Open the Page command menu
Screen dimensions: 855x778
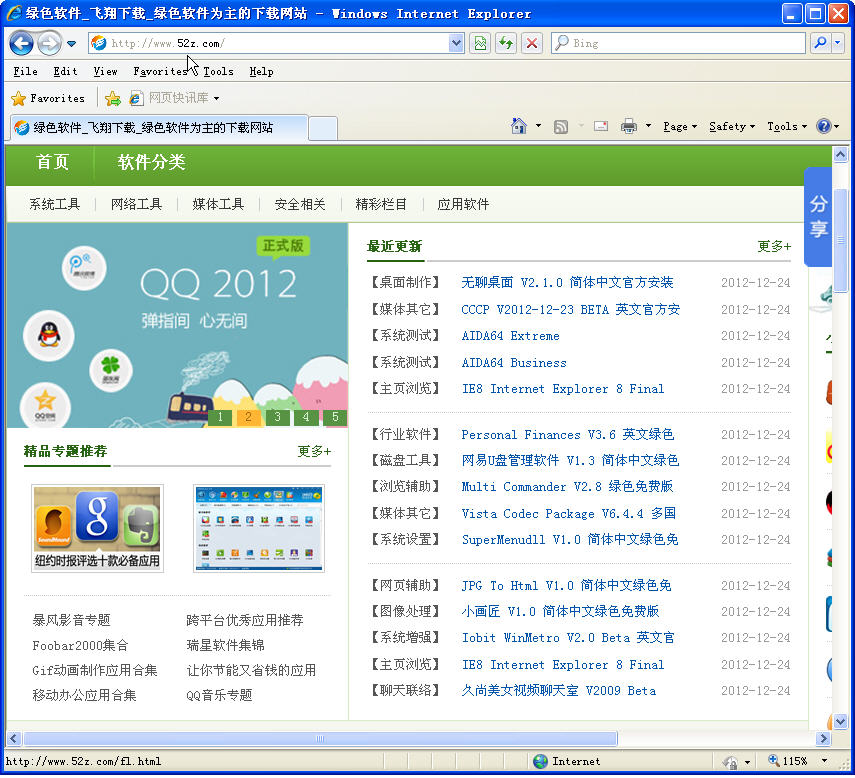point(679,126)
